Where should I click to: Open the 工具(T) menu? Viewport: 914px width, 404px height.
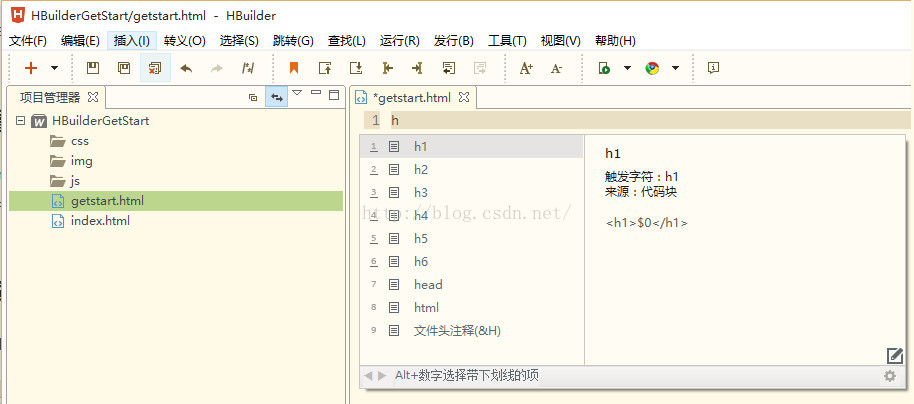pos(507,41)
